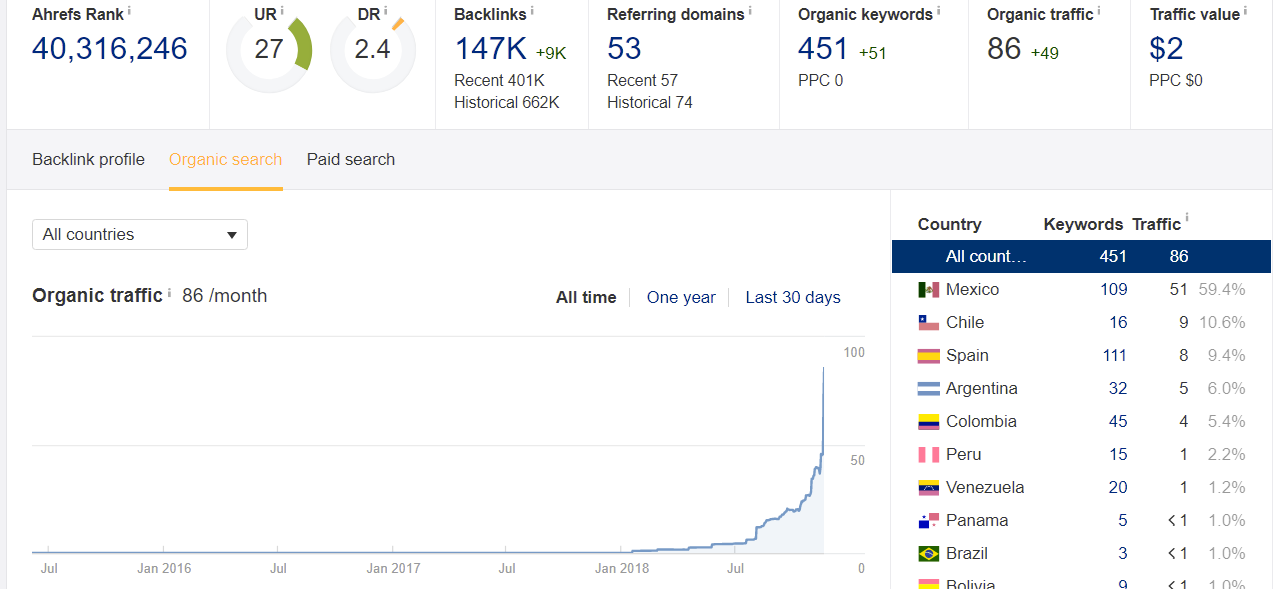Click the Historical 74 referring domains text
This screenshot has height=589, width=1281.
(650, 102)
